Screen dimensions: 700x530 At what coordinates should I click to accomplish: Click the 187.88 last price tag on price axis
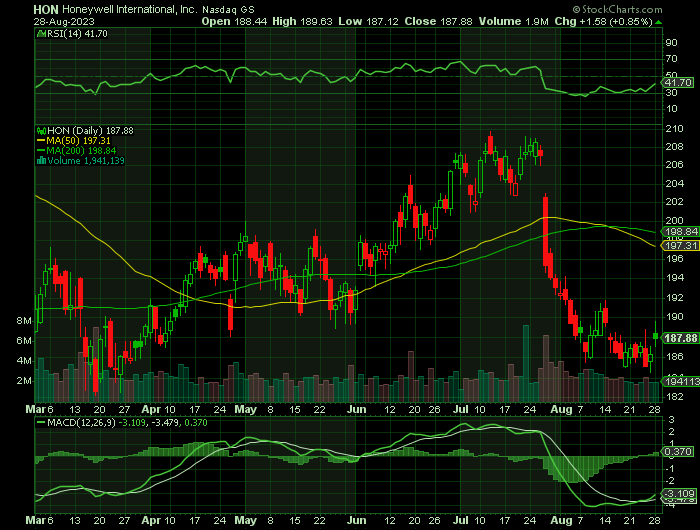tap(681, 338)
